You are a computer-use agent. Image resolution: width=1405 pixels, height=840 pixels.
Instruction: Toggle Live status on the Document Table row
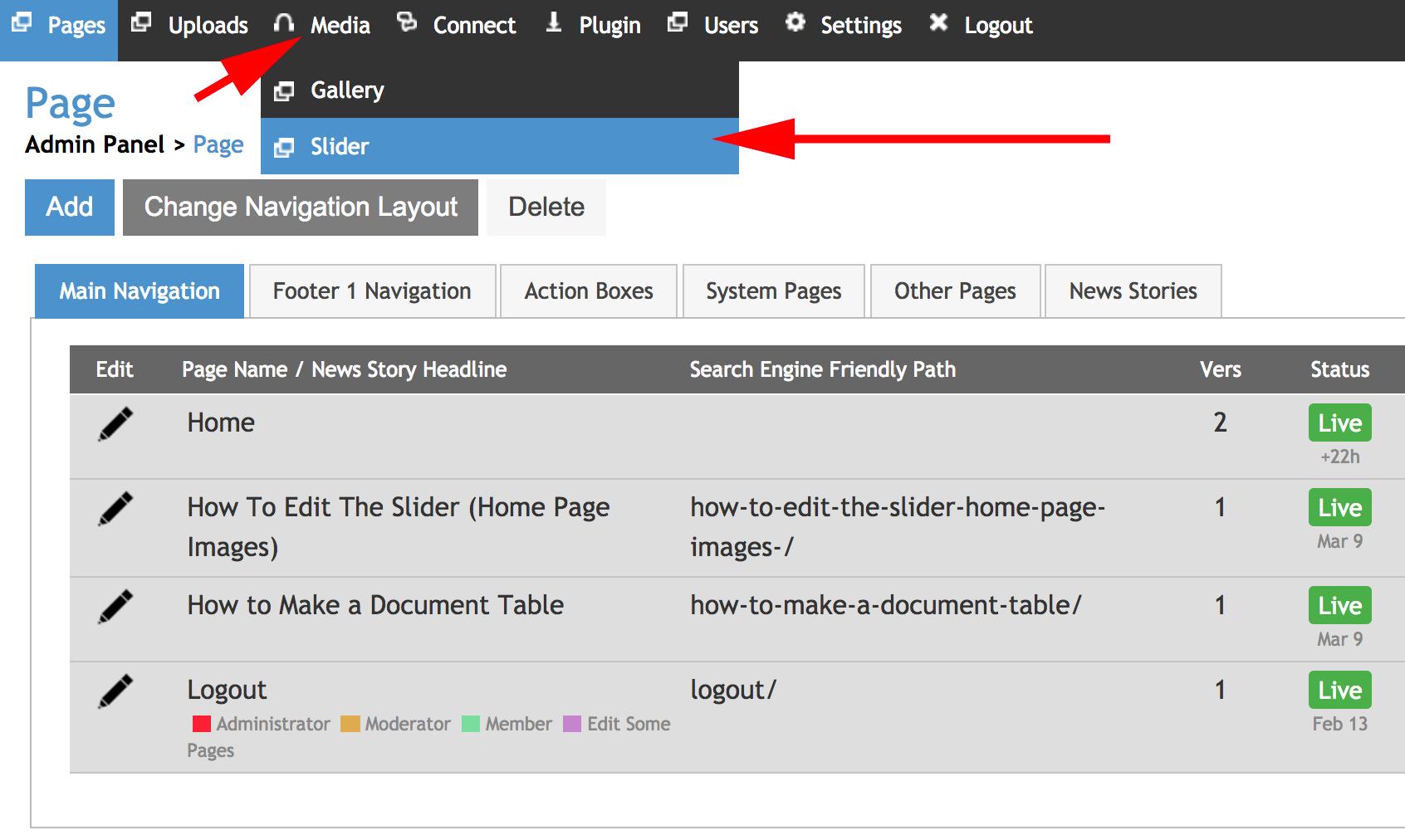click(1339, 605)
